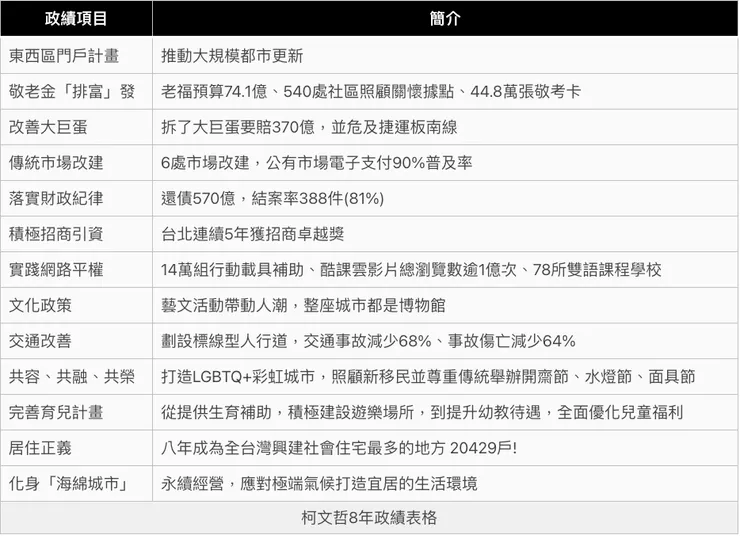Click the 政績項目 column header

point(76,18)
